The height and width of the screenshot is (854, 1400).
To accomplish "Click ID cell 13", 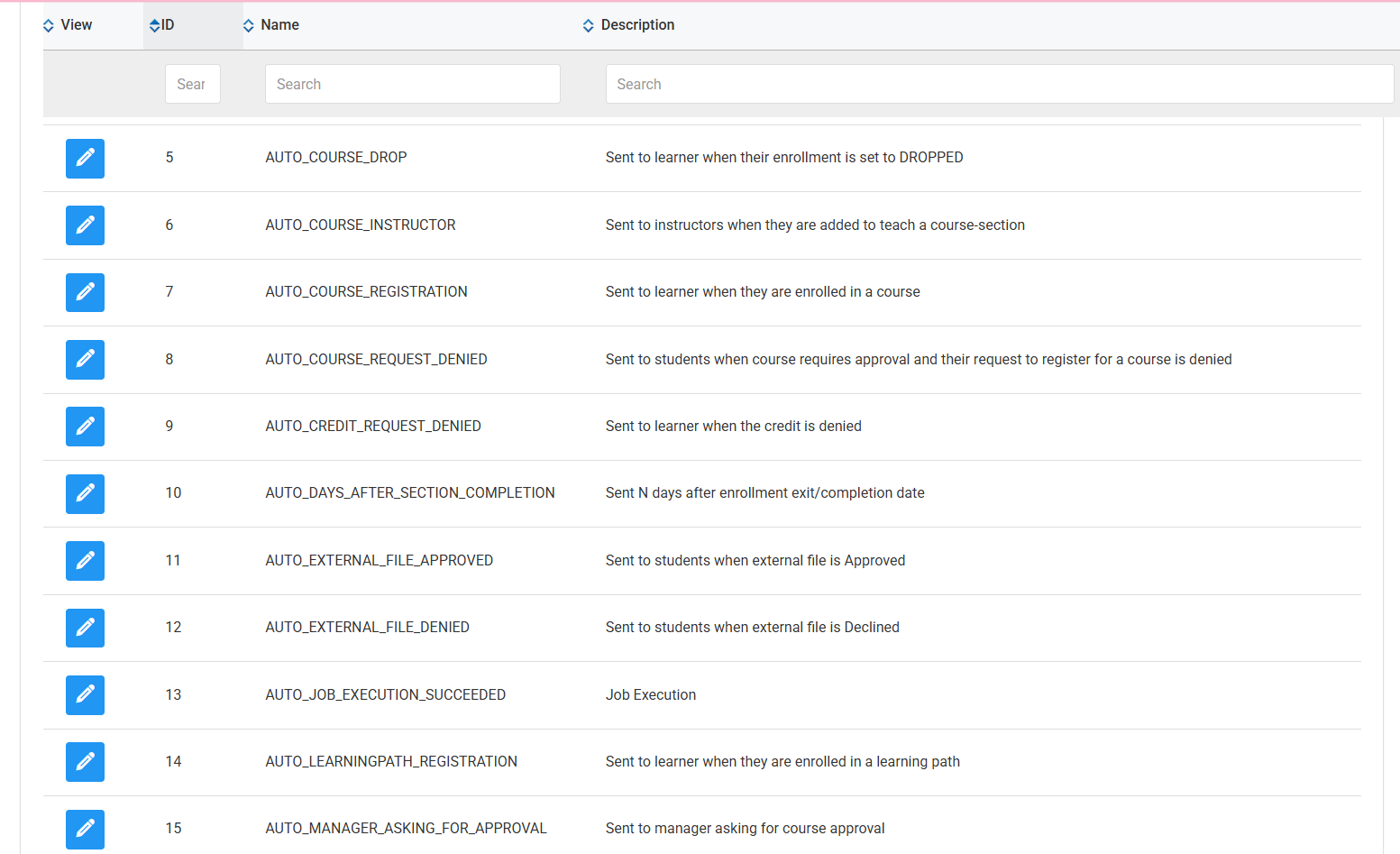I will 173,695.
